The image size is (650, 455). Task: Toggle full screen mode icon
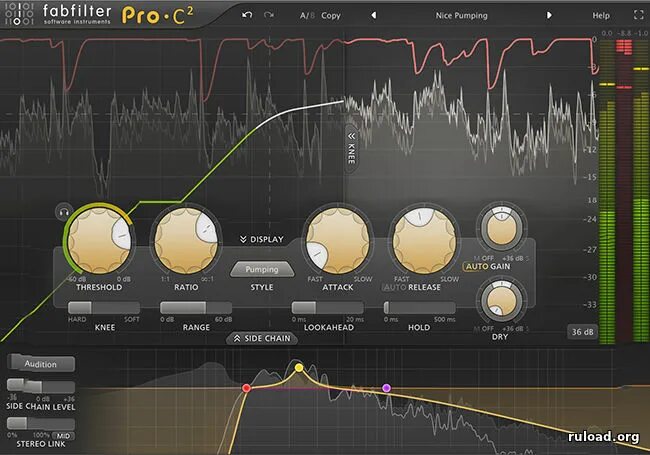(639, 15)
